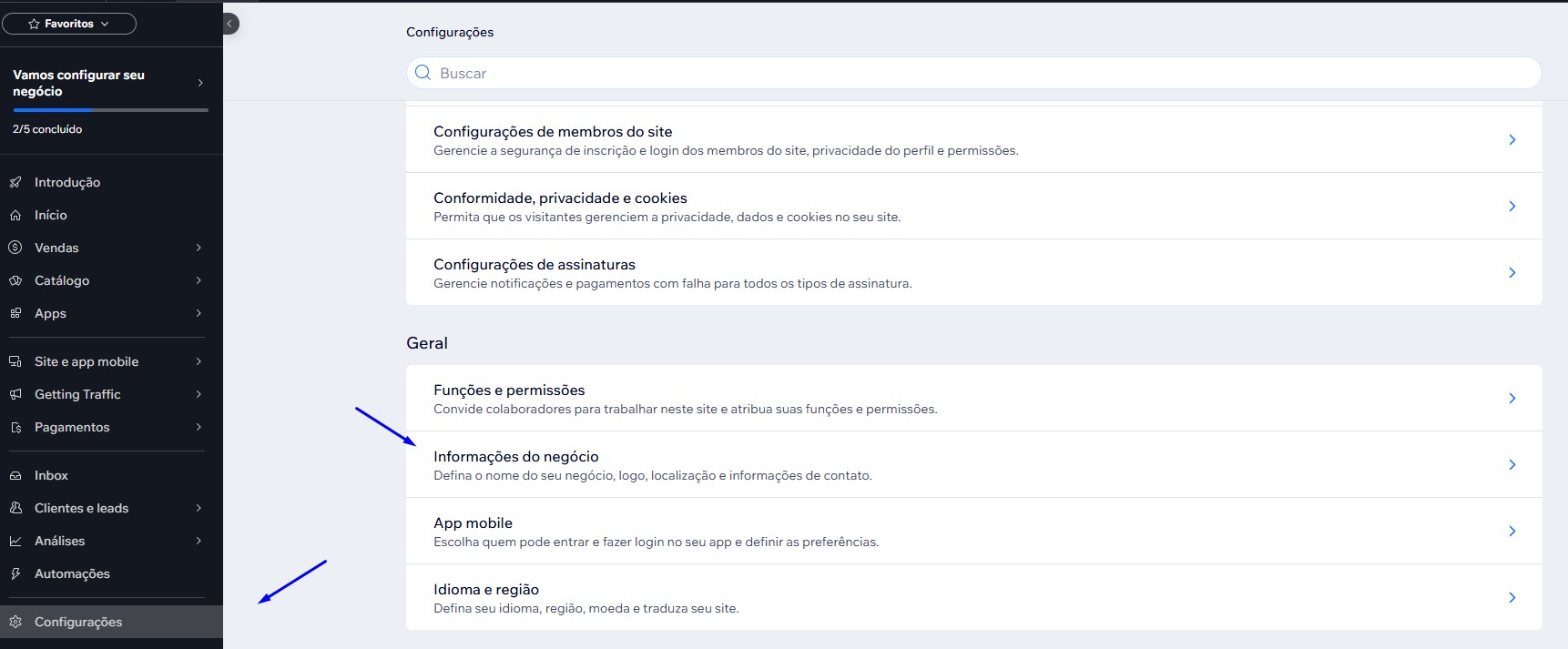This screenshot has width=1568, height=649.
Task: Click arrow on Idioma e região row
Action: pyautogui.click(x=1512, y=597)
